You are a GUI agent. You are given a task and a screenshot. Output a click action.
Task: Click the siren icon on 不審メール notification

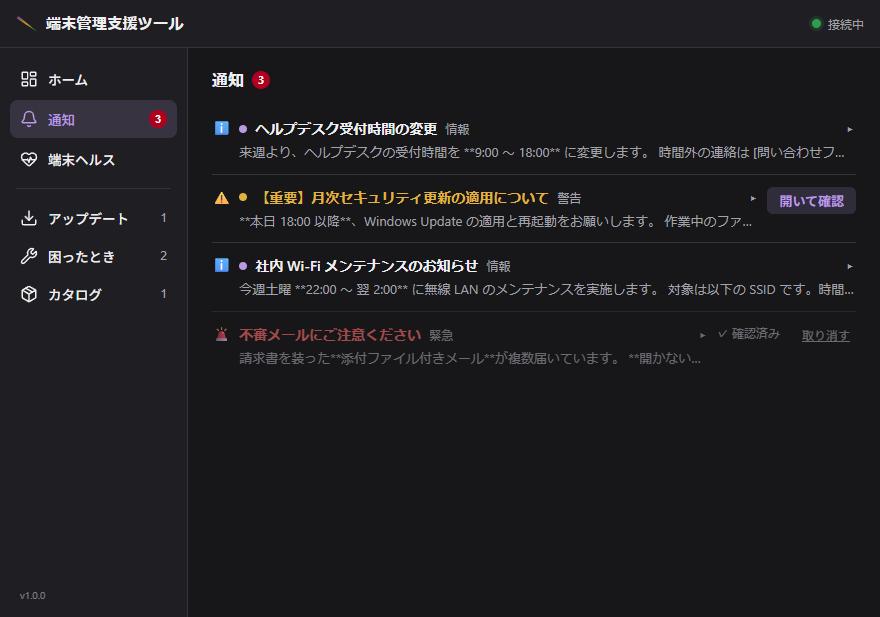coord(222,335)
